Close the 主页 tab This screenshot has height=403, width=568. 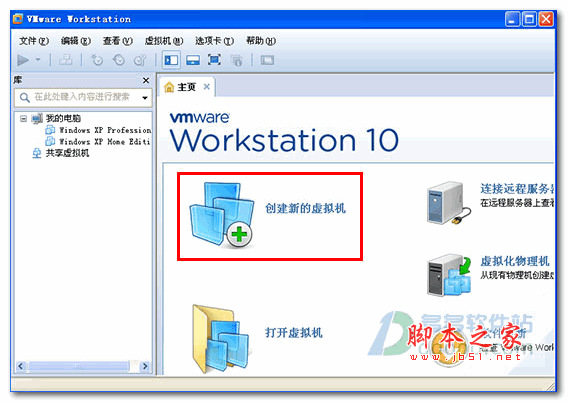(x=207, y=87)
